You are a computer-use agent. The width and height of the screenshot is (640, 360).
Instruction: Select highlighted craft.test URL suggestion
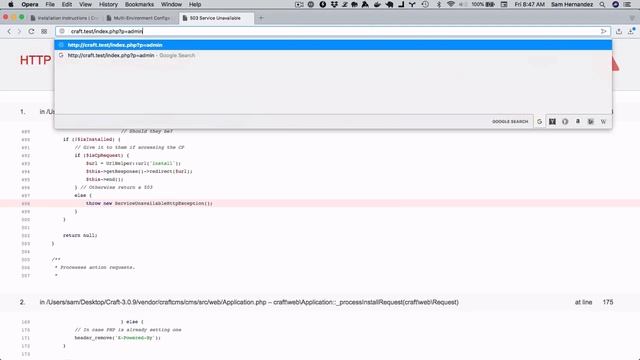coord(333,45)
